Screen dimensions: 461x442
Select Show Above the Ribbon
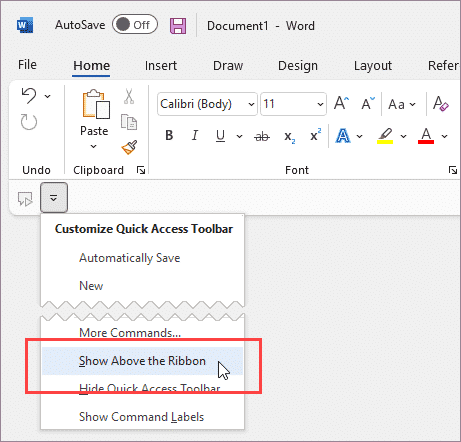click(142, 361)
